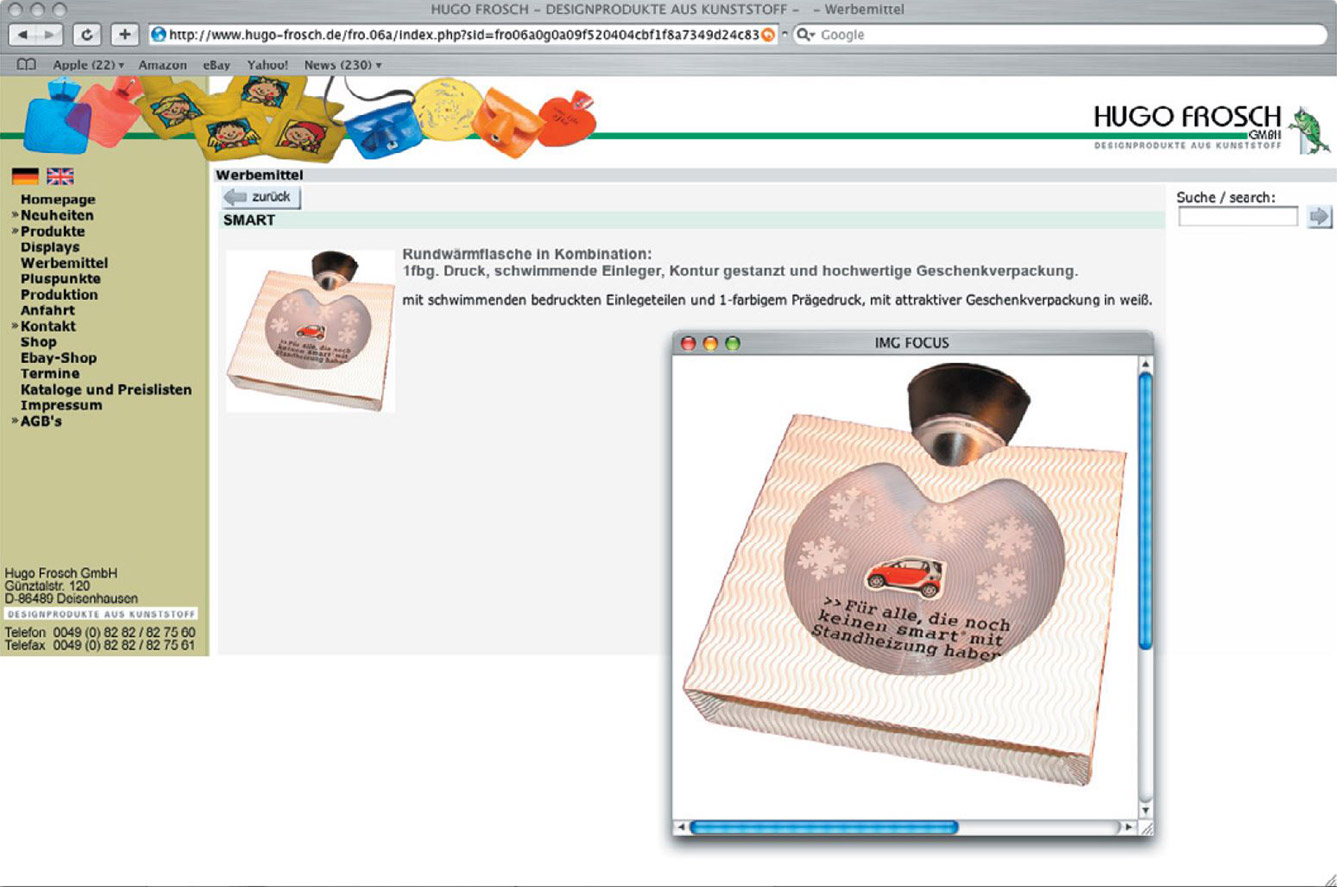Open the Ebay-Shop link
1337x887 pixels.
58,358
